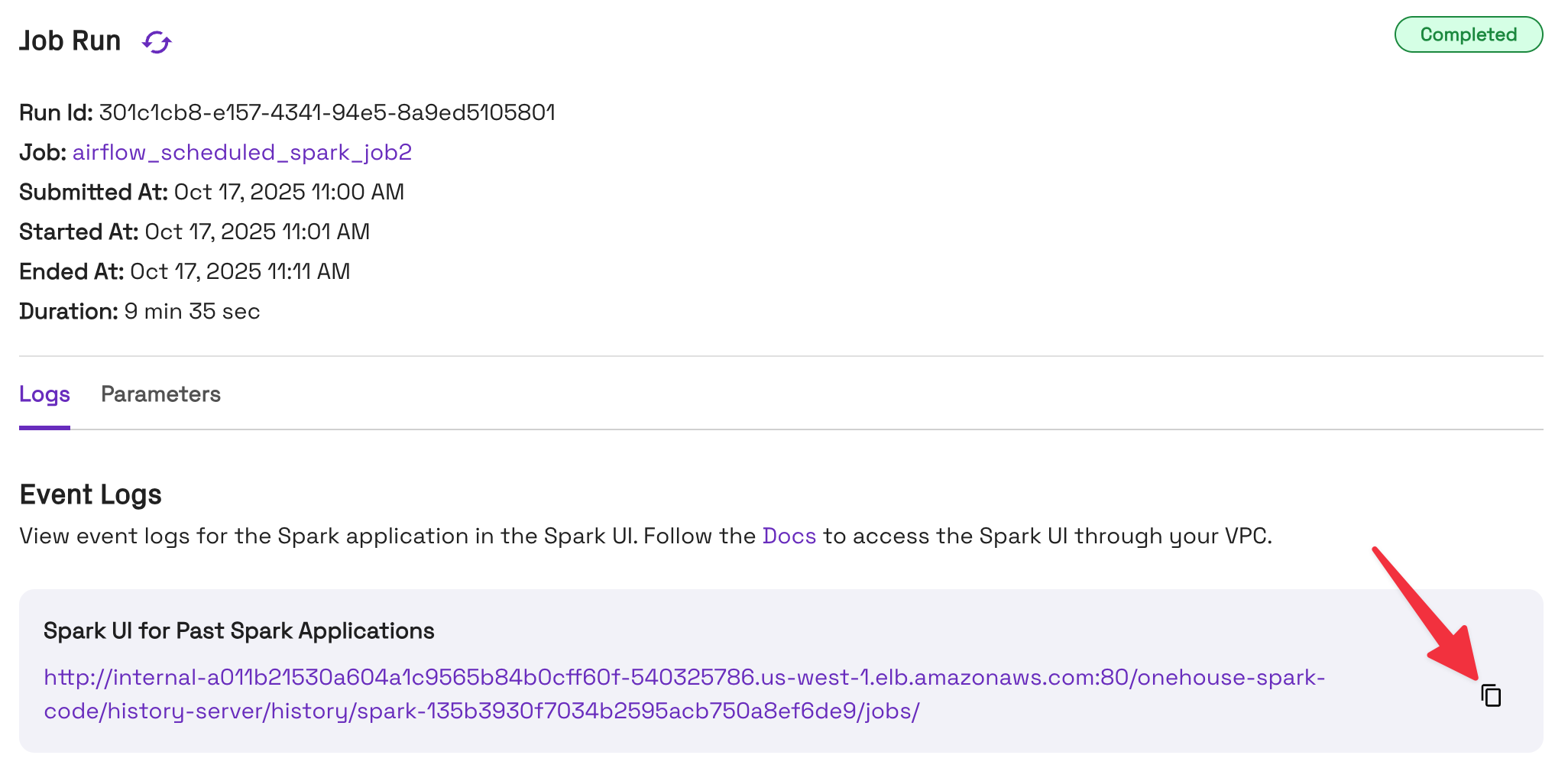
Task: Click the Spark UI for Past Spark Applications title
Action: (x=238, y=631)
